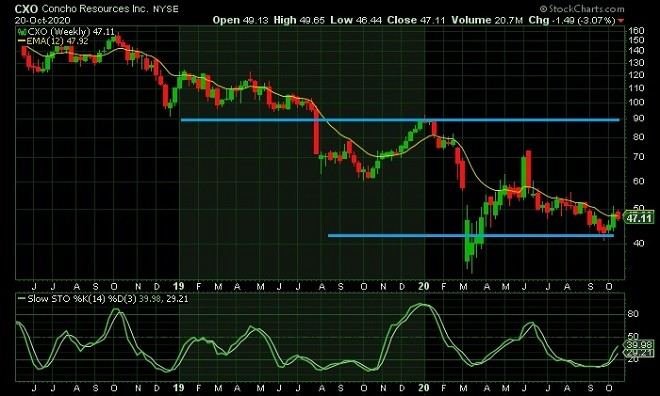The height and width of the screenshot is (396, 660).
Task: Click the Concho Resources Inc. company name
Action: [95, 8]
